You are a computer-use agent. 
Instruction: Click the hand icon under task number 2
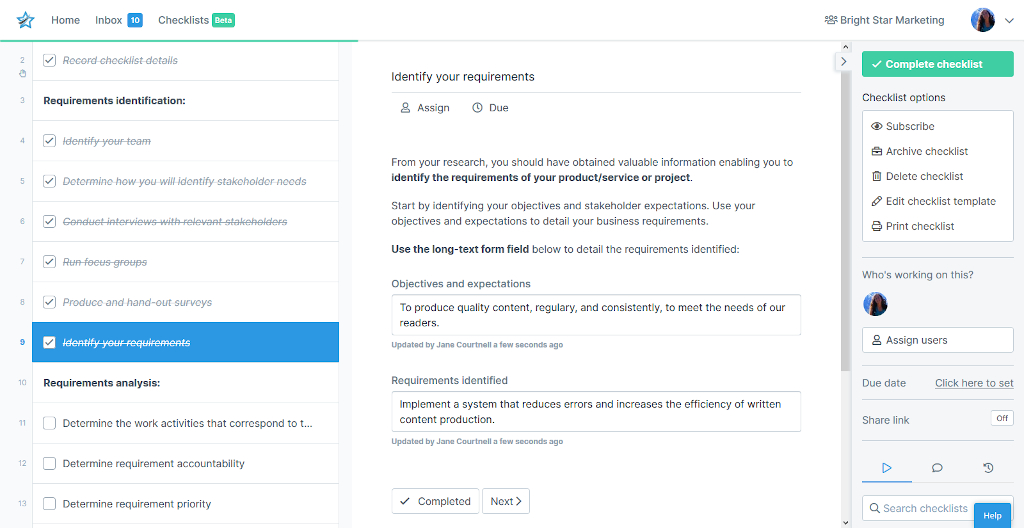coord(22,73)
